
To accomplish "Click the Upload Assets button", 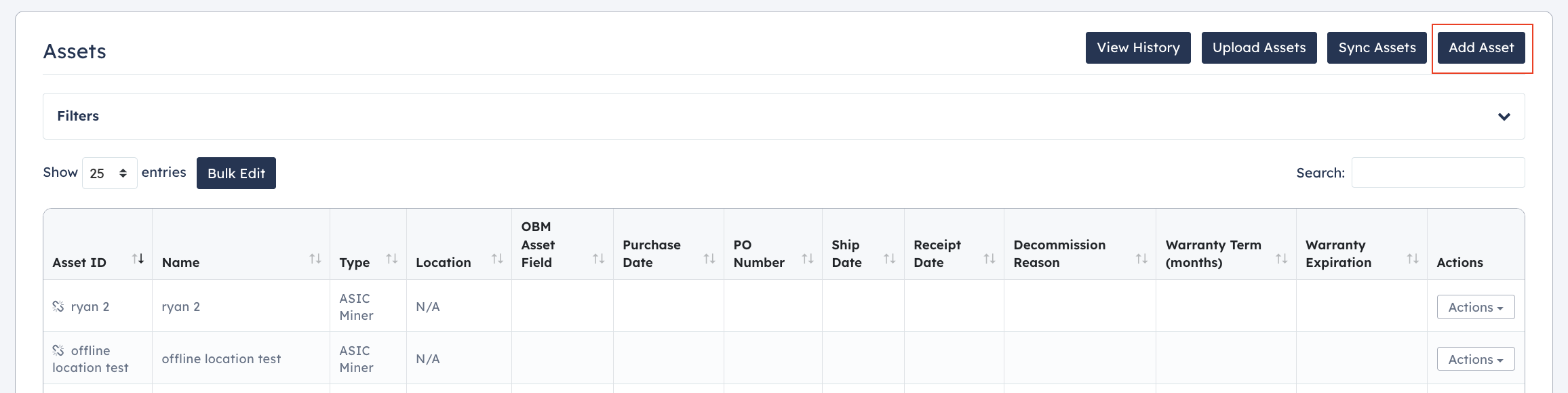I will coord(1259,48).
